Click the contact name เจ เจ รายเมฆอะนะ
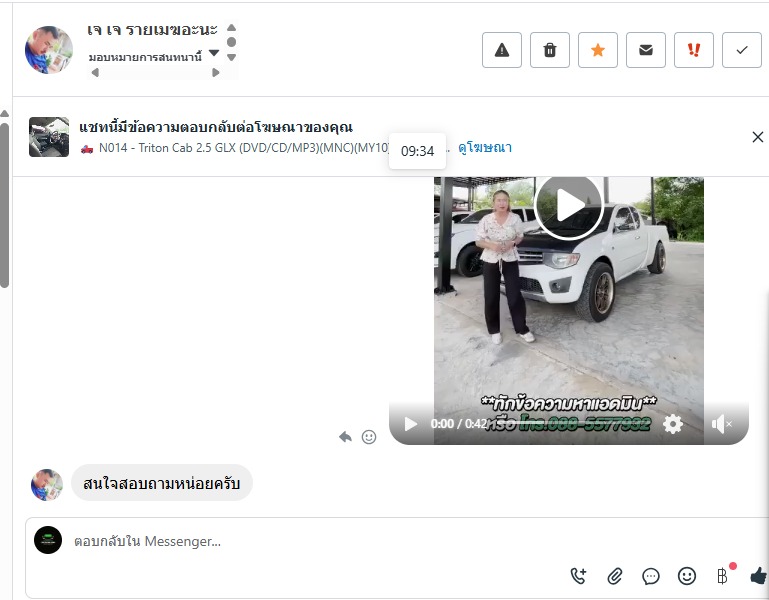The height and width of the screenshot is (600, 769). [x=152, y=30]
